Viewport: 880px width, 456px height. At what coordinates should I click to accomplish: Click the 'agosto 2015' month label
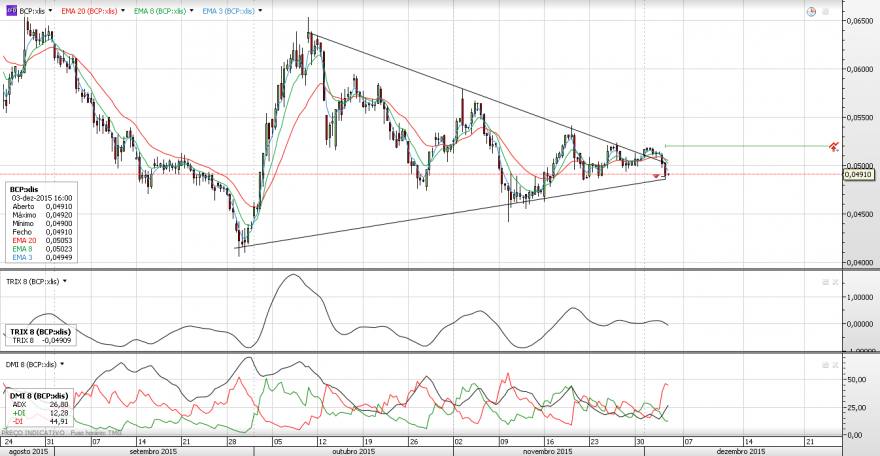28,452
